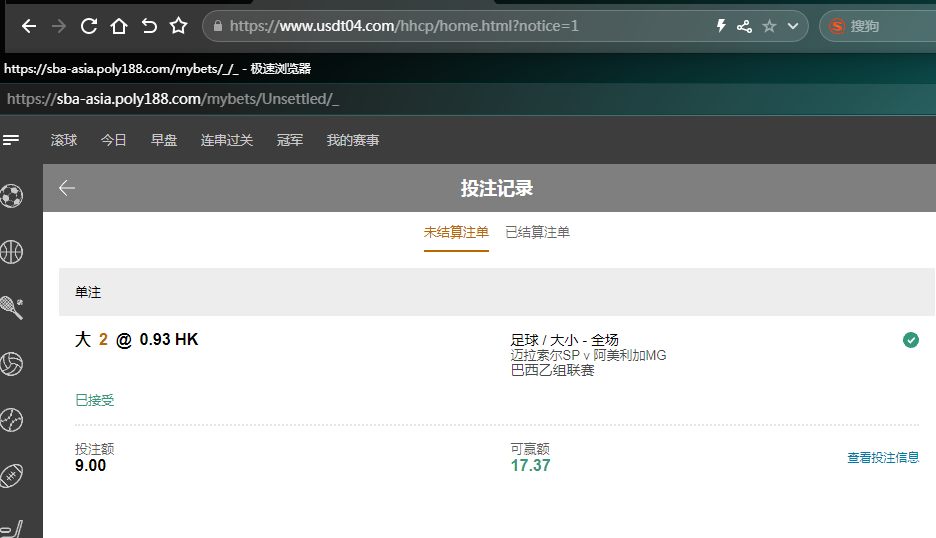Open the 滚球 menu item
Screen dimensions: 936x538
pos(64,140)
